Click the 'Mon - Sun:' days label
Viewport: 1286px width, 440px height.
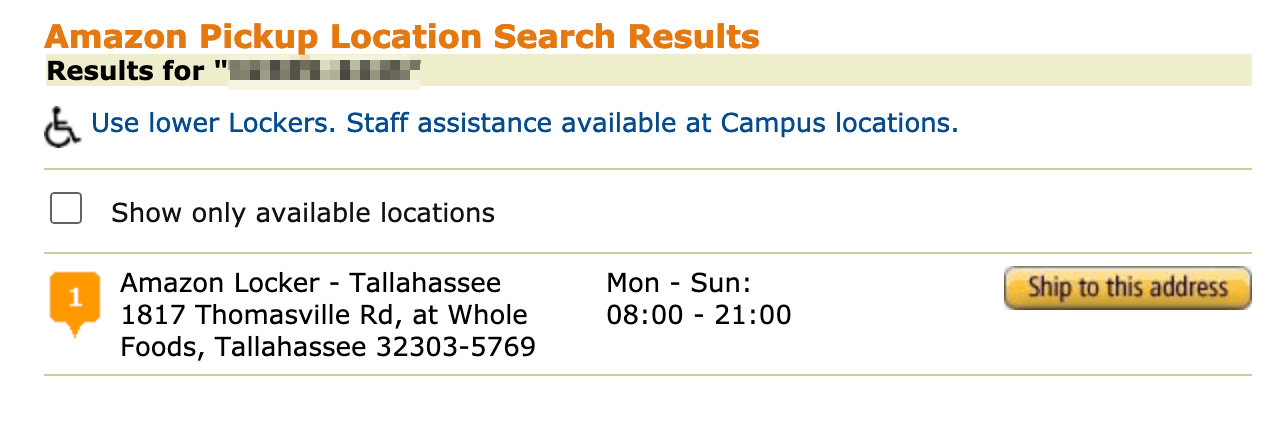pos(679,283)
